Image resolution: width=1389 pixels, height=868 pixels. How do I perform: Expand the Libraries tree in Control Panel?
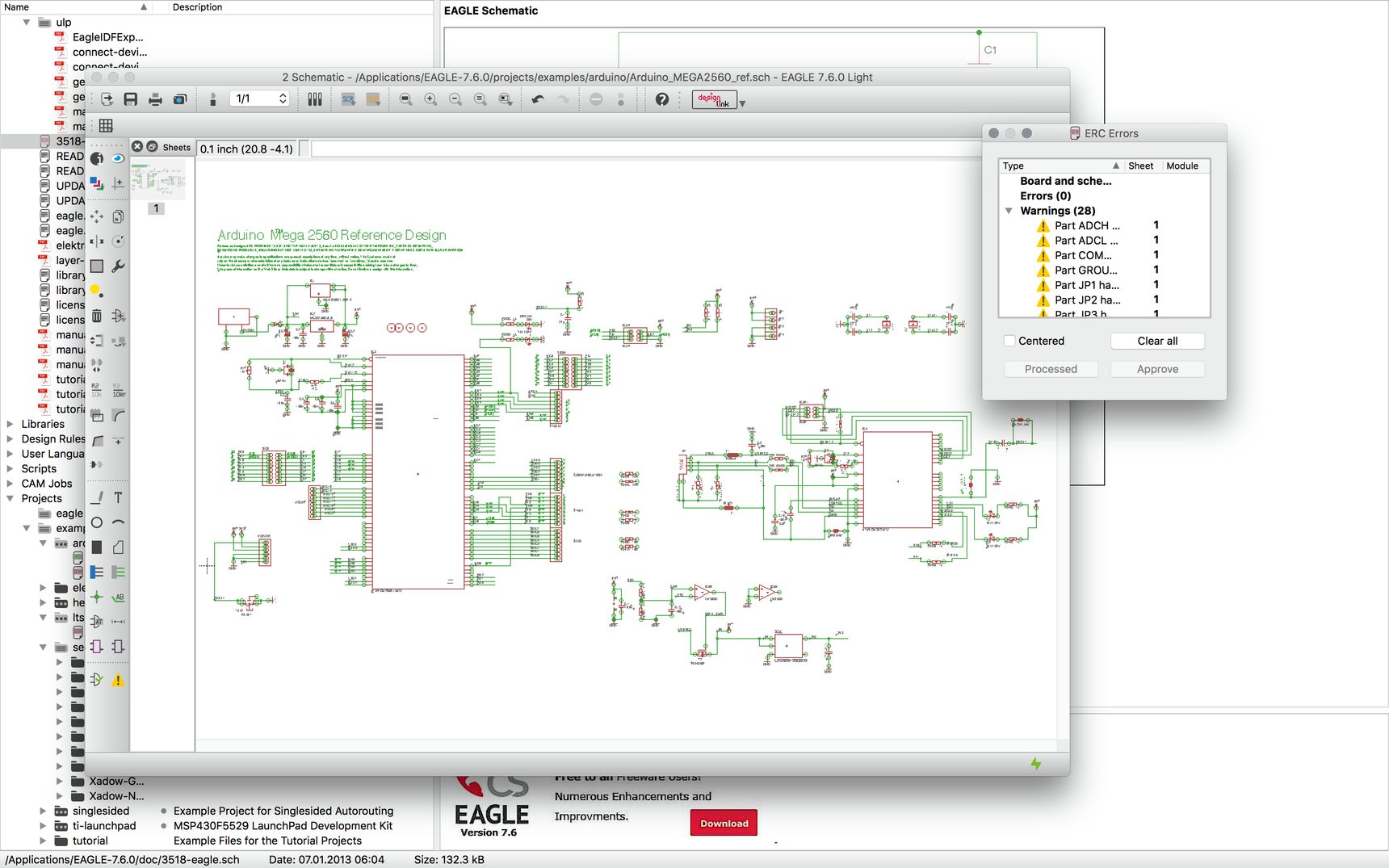10,424
